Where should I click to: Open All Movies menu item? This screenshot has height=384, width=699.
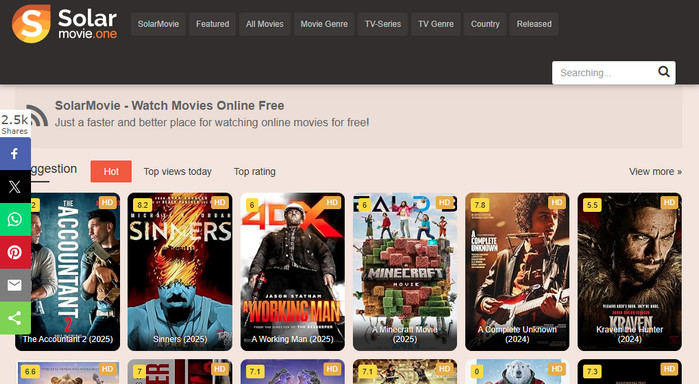(x=265, y=24)
